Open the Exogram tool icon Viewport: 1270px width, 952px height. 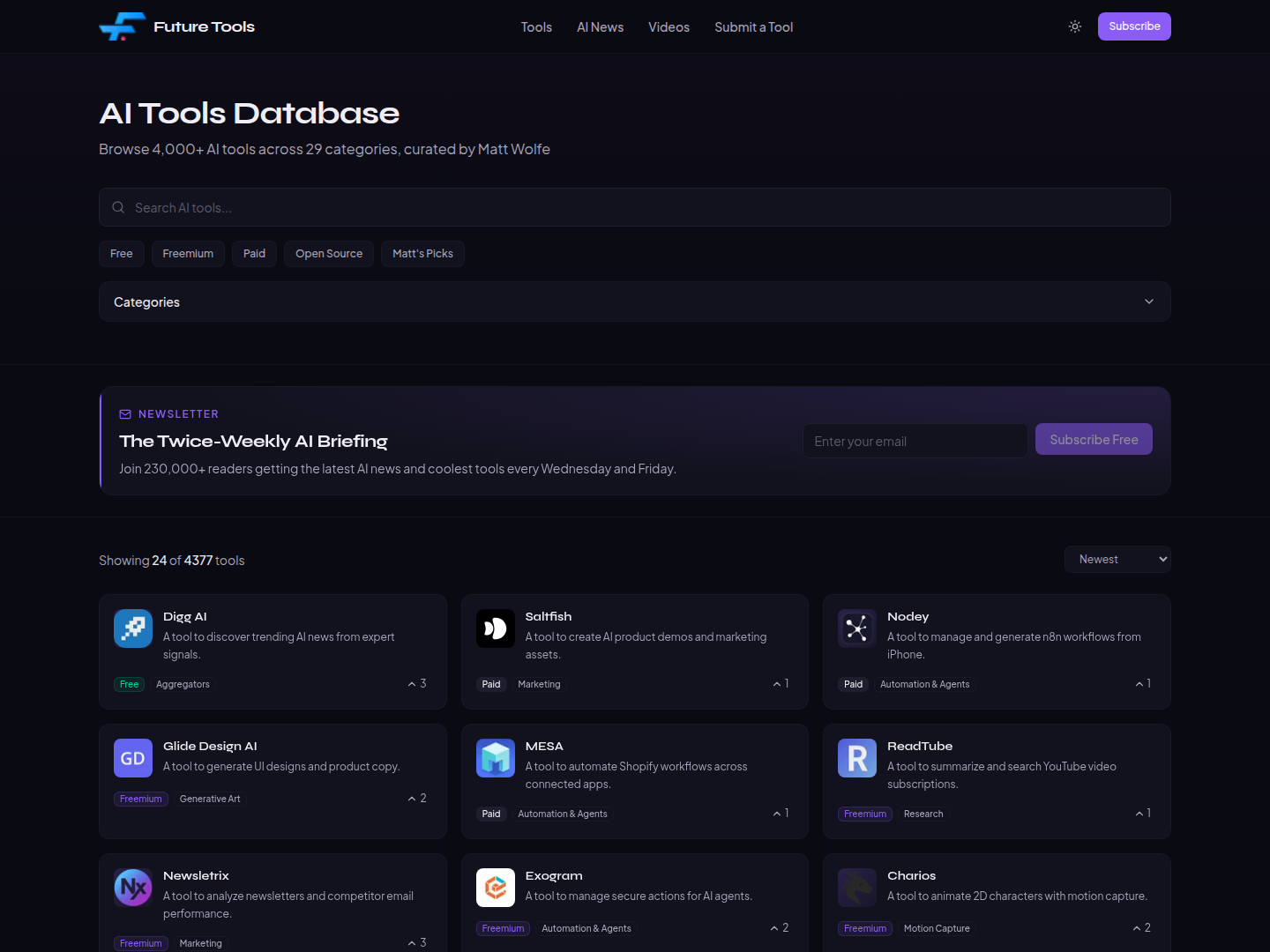pos(496,888)
